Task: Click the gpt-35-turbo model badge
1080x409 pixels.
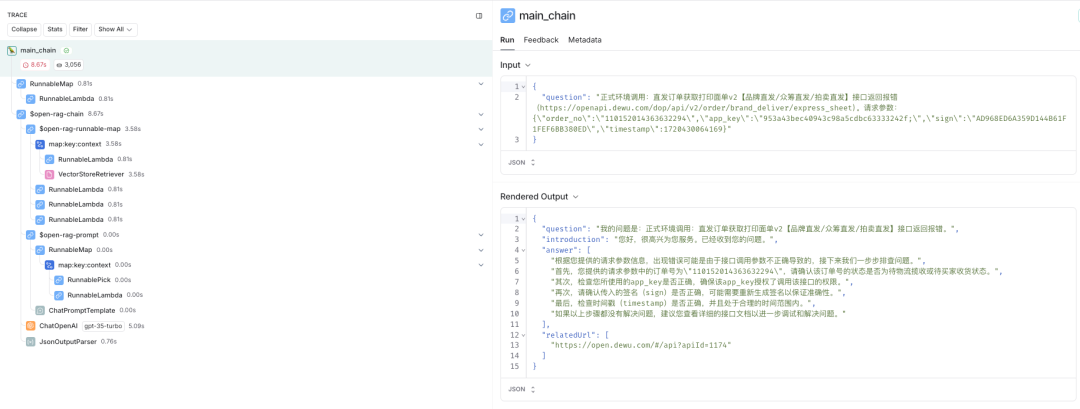Action: 103,326
